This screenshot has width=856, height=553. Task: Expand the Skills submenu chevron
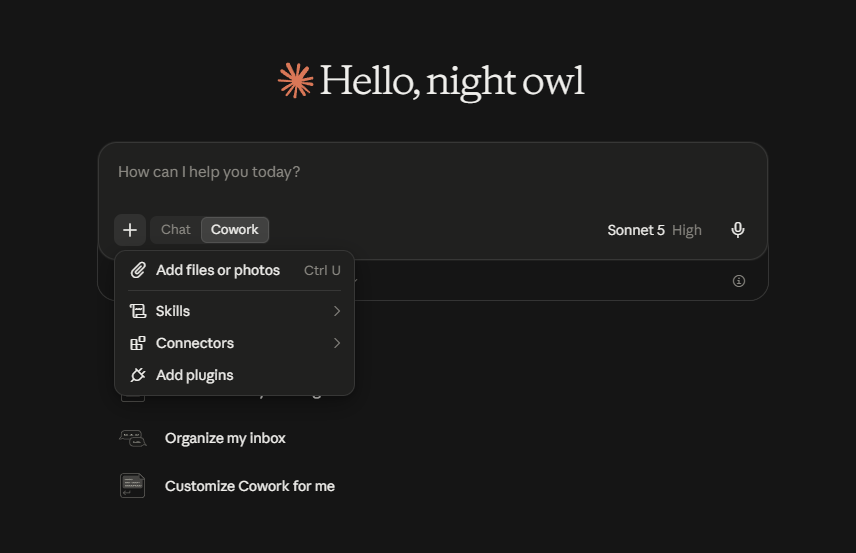(x=337, y=311)
